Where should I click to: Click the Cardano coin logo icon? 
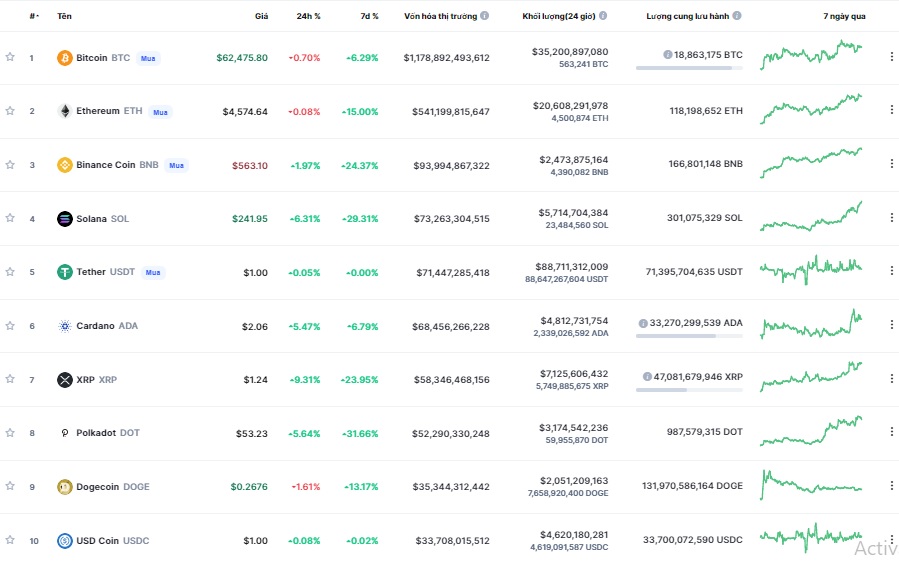[65, 326]
